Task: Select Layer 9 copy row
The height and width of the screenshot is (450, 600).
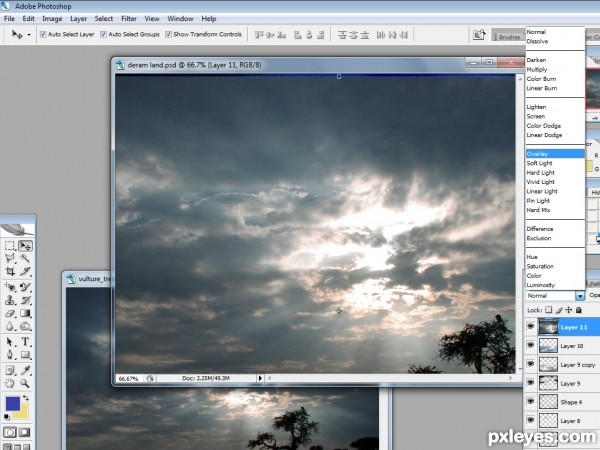Action: pos(562,365)
